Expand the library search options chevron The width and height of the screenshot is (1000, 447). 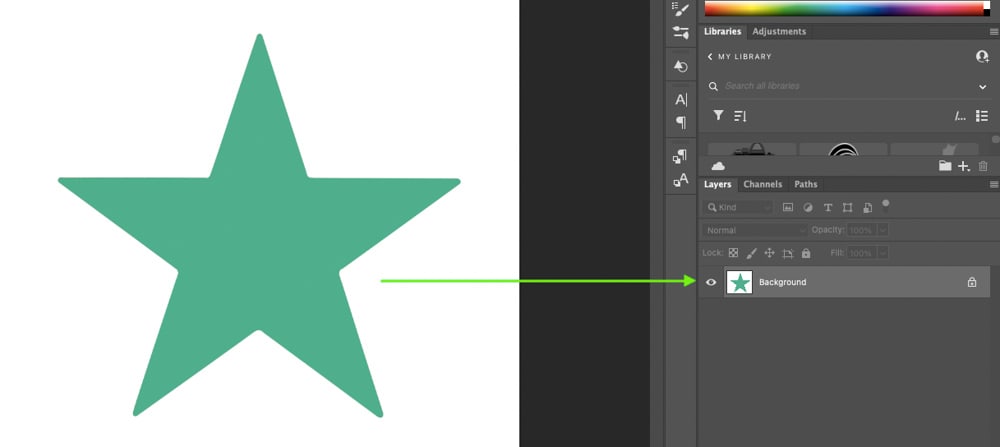(982, 87)
